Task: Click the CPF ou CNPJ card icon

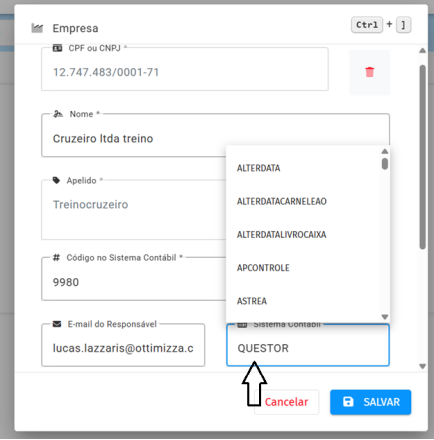Action: click(x=57, y=48)
